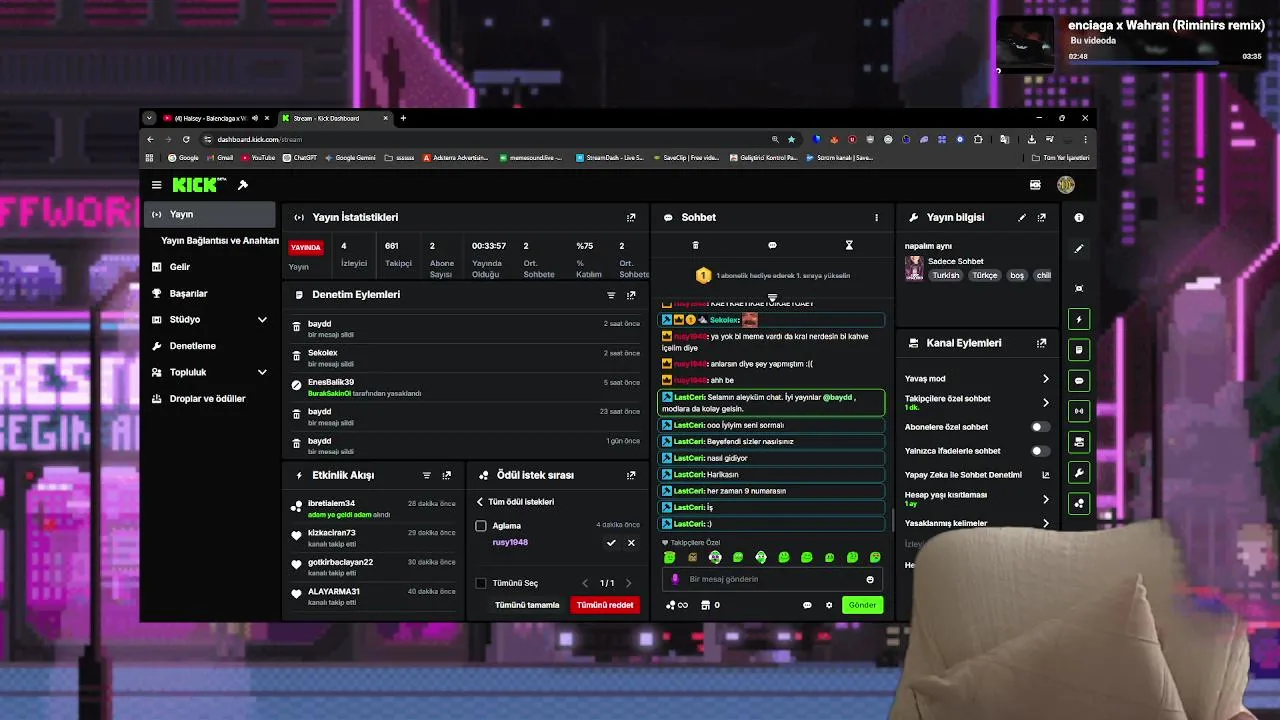Click the stream category thumbnail in Yayın bilgisi
Viewport: 1280px width, 720px height.
[x=914, y=268]
